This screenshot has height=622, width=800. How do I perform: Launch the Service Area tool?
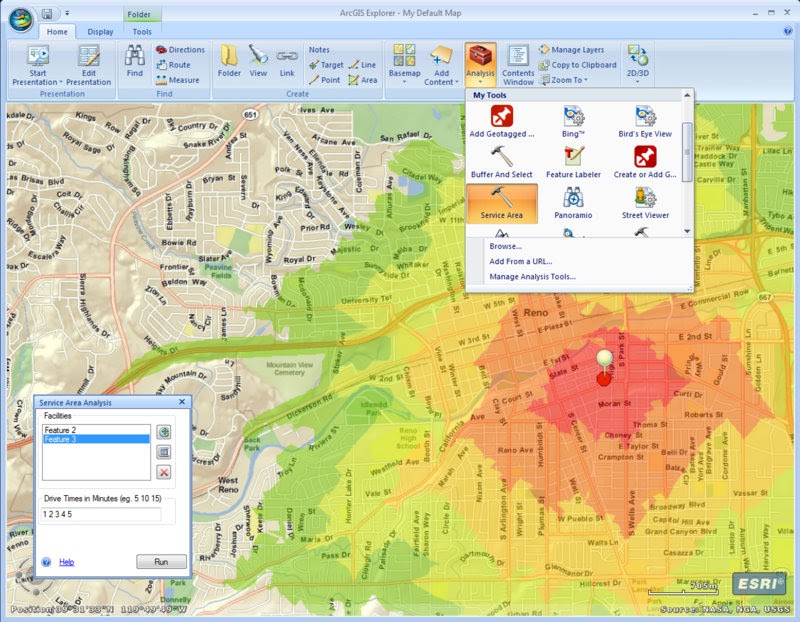point(502,204)
